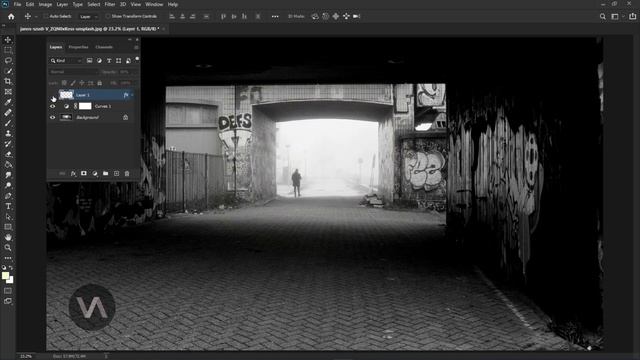
Task: Select the History Brush tool
Action: pyautogui.click(x=8, y=144)
